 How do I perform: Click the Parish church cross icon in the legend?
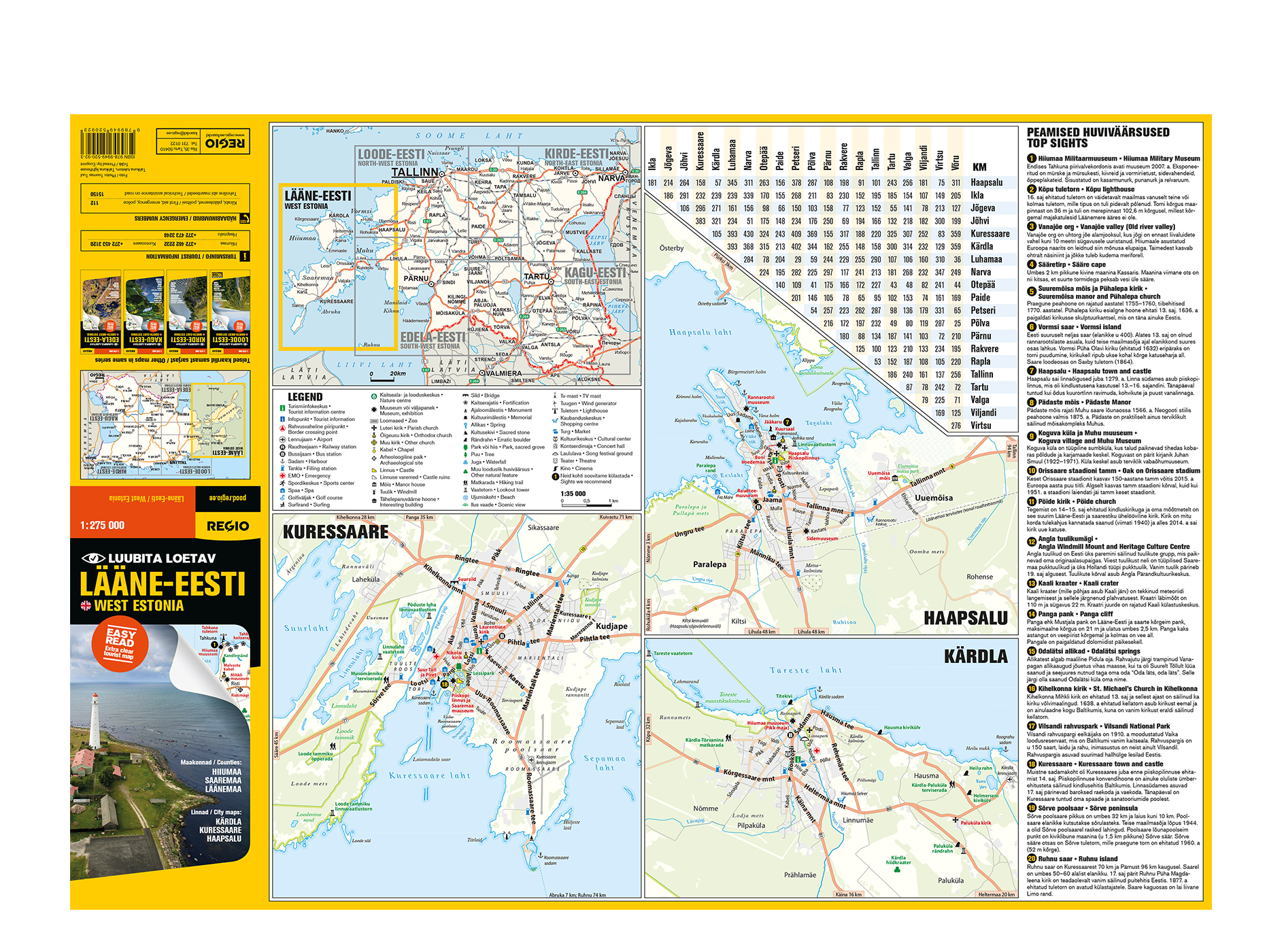coord(374,428)
